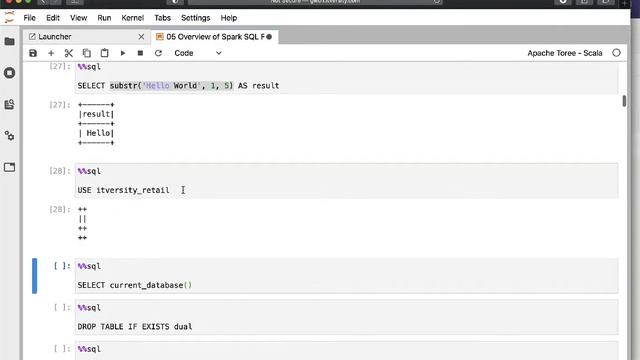Click the notebook vertical scrollbar thumb
Image resolution: width=640 pixels, height=360 pixels.
pyautogui.click(x=624, y=101)
